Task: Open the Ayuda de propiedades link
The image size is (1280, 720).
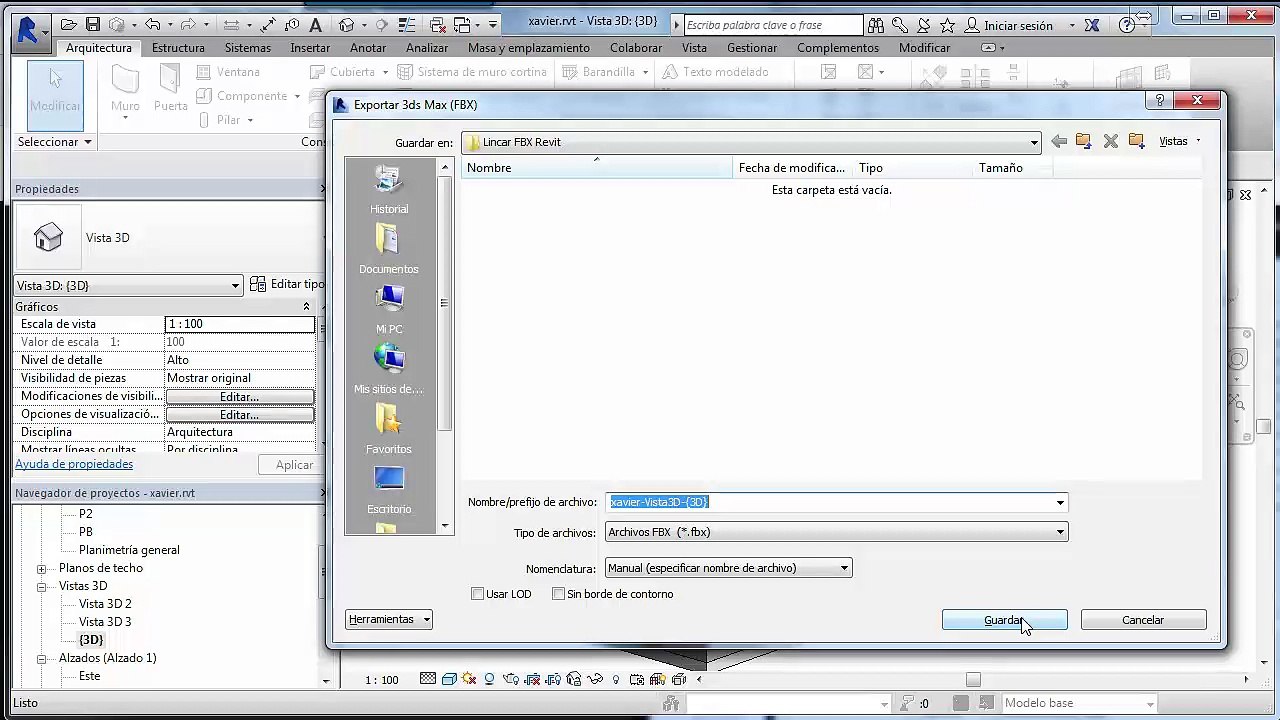Action: [x=74, y=464]
